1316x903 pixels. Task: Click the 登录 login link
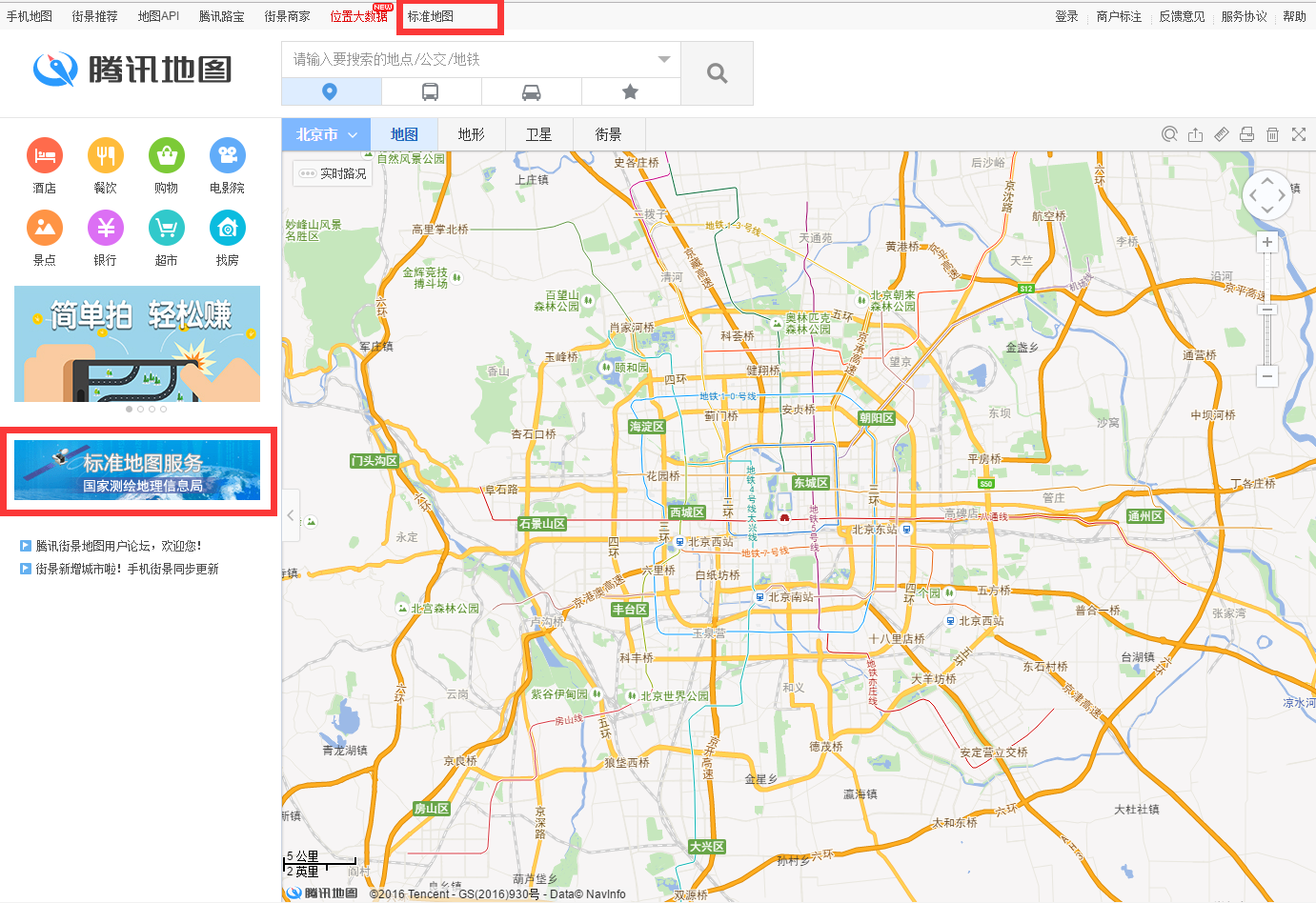pyautogui.click(x=1067, y=16)
